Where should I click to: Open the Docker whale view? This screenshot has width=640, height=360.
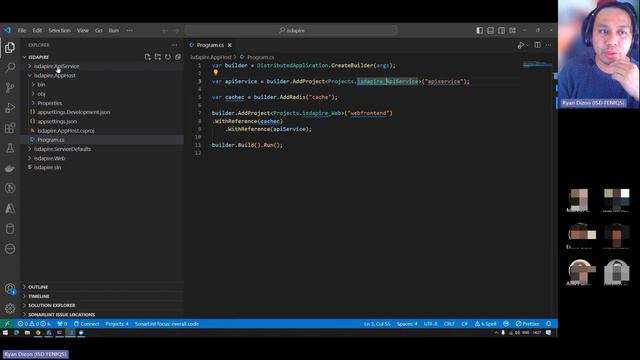click(10, 168)
